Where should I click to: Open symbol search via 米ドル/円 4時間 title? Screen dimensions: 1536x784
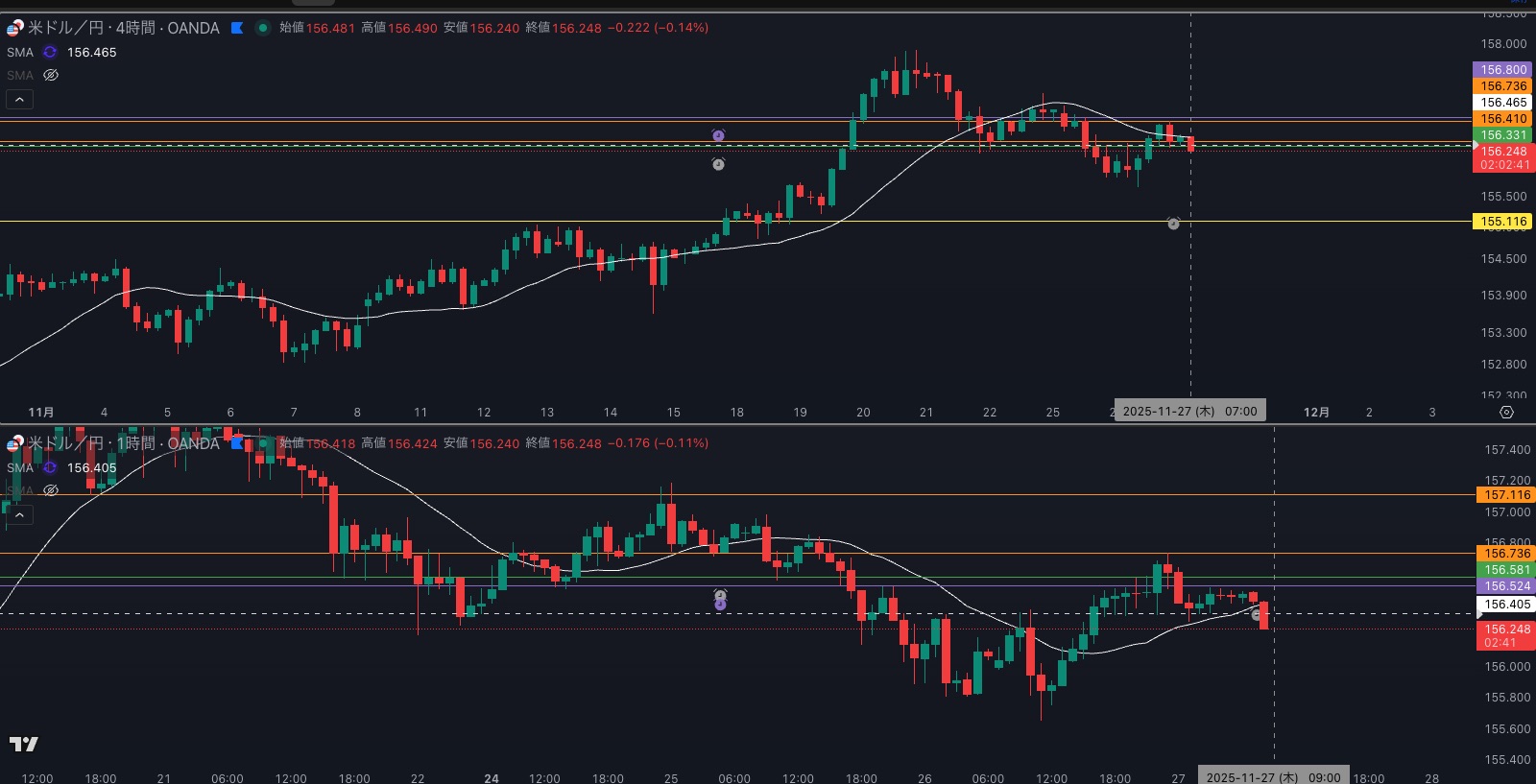(123, 28)
